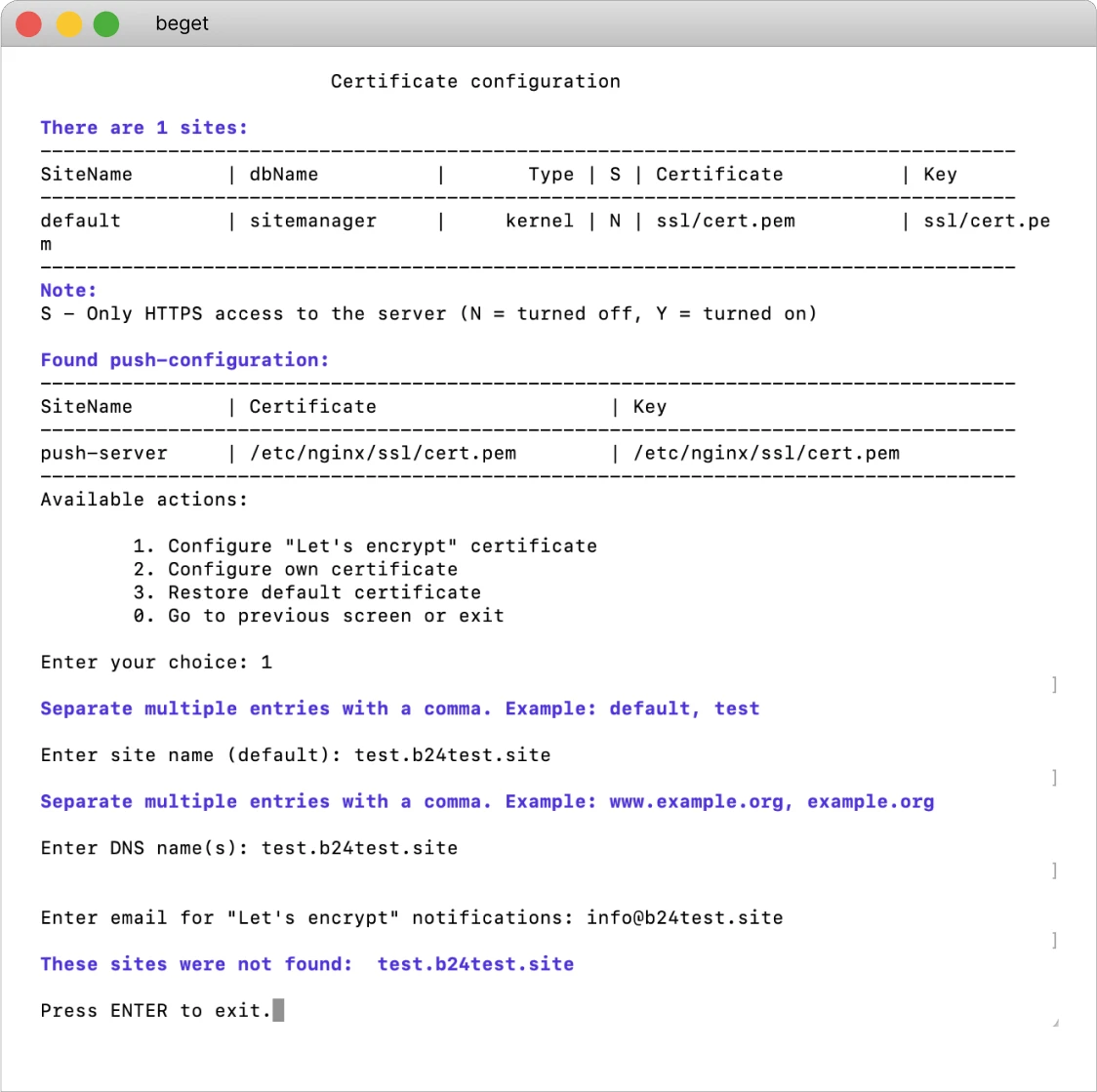Select the "There are 1 sites:" heading
The width and height of the screenshot is (1097, 1092).
144,128
